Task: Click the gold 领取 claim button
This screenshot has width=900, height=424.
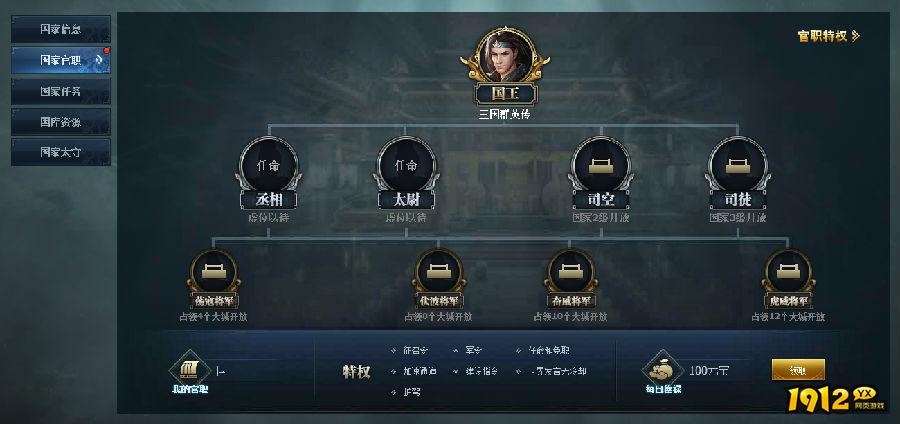Action: click(798, 370)
